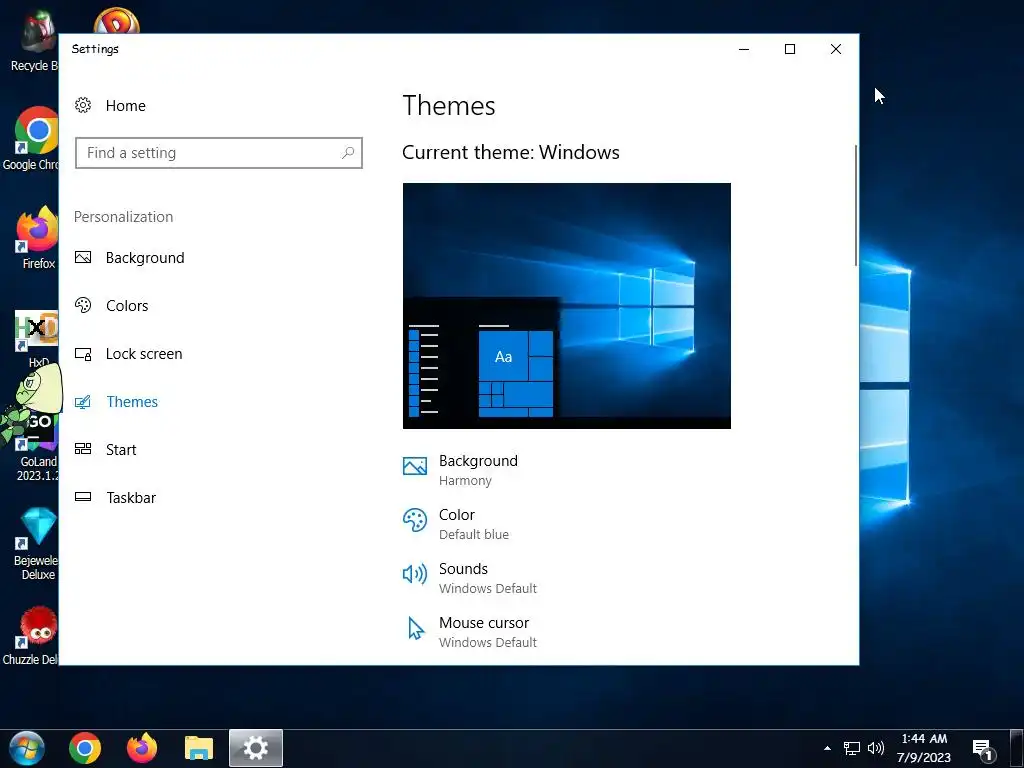Go to the Background personalization page
Image resolution: width=1024 pixels, height=768 pixels.
145,257
